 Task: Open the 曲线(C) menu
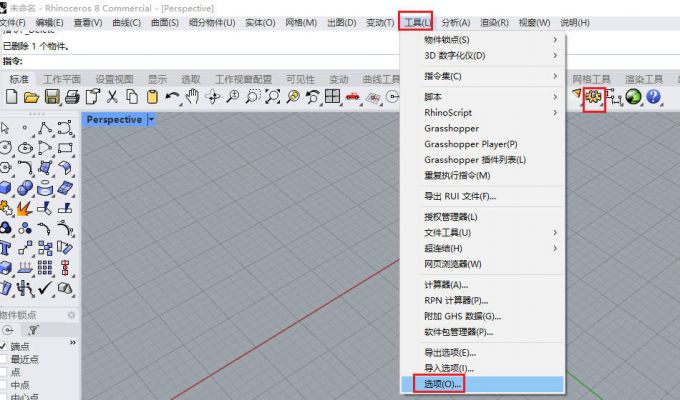pyautogui.click(x=126, y=23)
